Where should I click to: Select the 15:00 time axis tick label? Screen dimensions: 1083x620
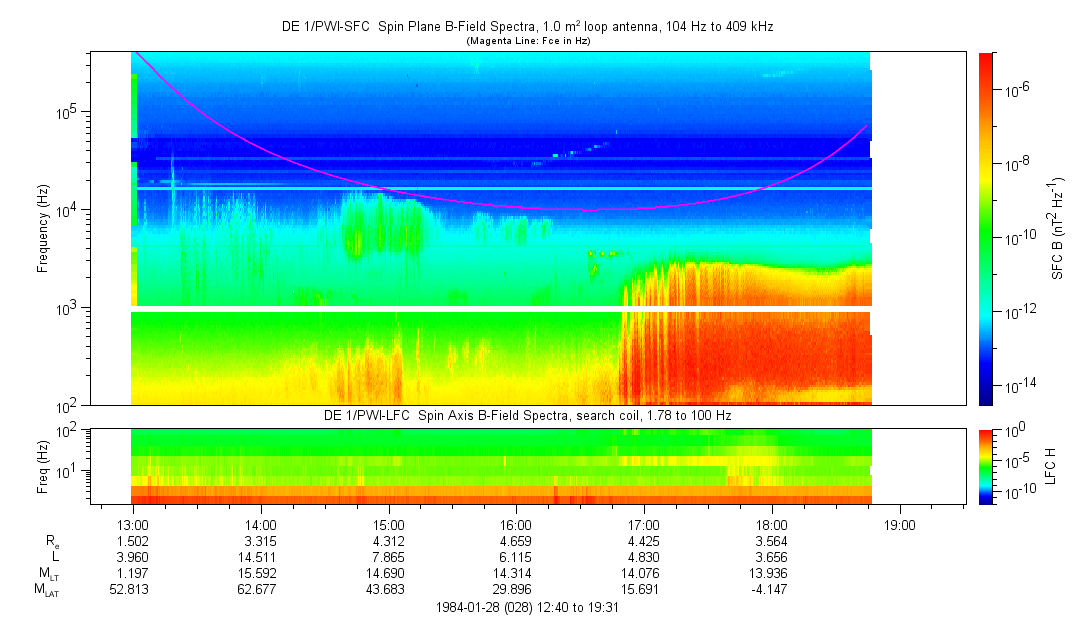pyautogui.click(x=388, y=524)
